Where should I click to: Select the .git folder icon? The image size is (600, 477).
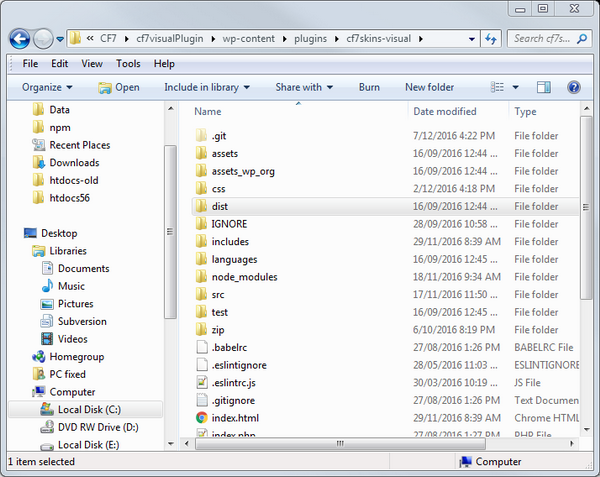click(201, 136)
